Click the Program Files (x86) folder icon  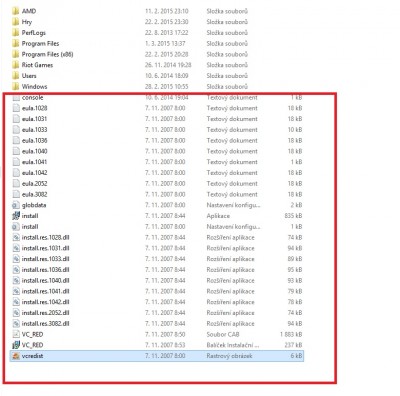pos(15,54)
